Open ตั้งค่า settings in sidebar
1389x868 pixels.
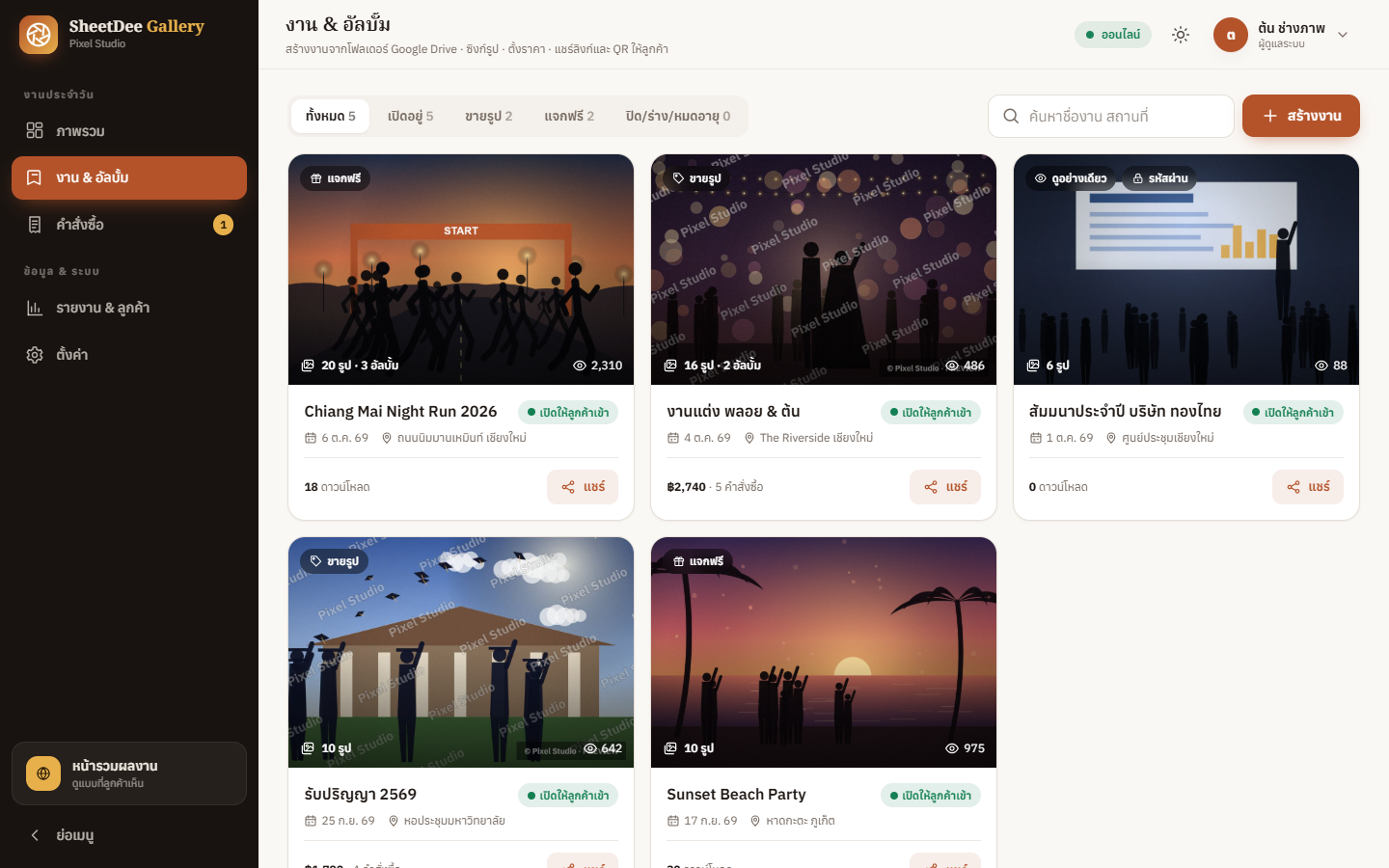[129, 355]
